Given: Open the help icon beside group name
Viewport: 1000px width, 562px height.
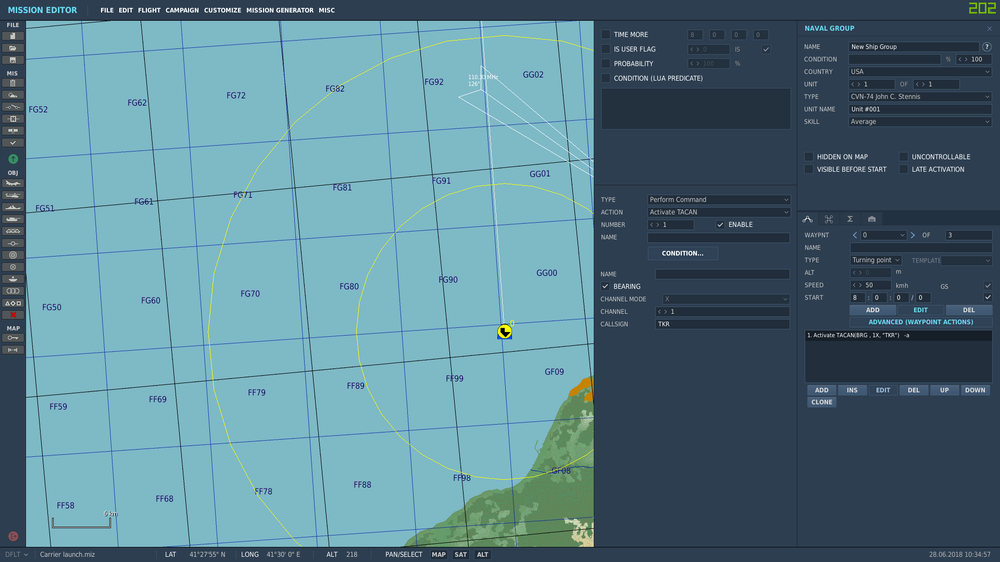Looking at the screenshot, I should pyautogui.click(x=988, y=46).
